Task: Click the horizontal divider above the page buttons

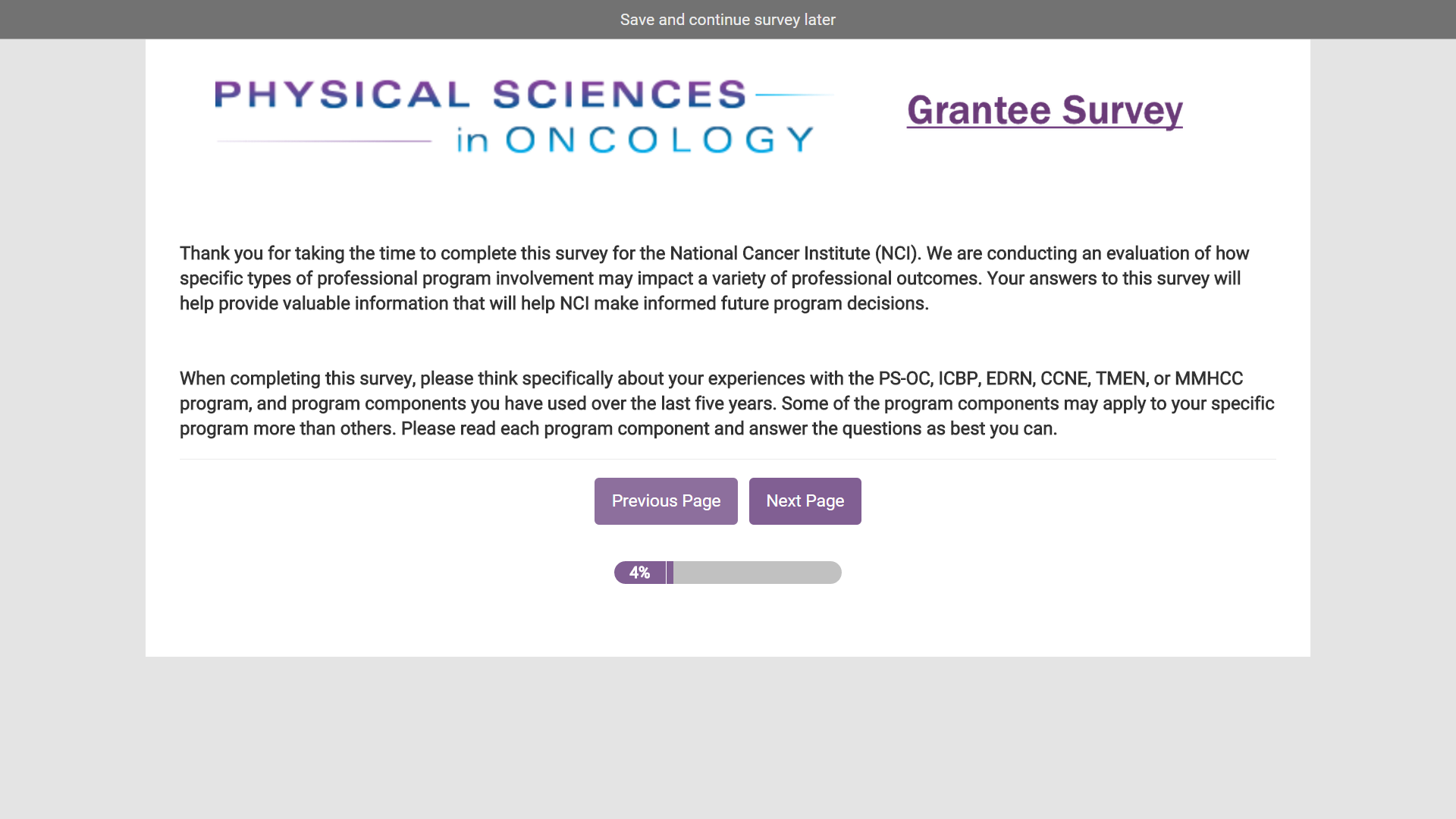Action: [727, 459]
